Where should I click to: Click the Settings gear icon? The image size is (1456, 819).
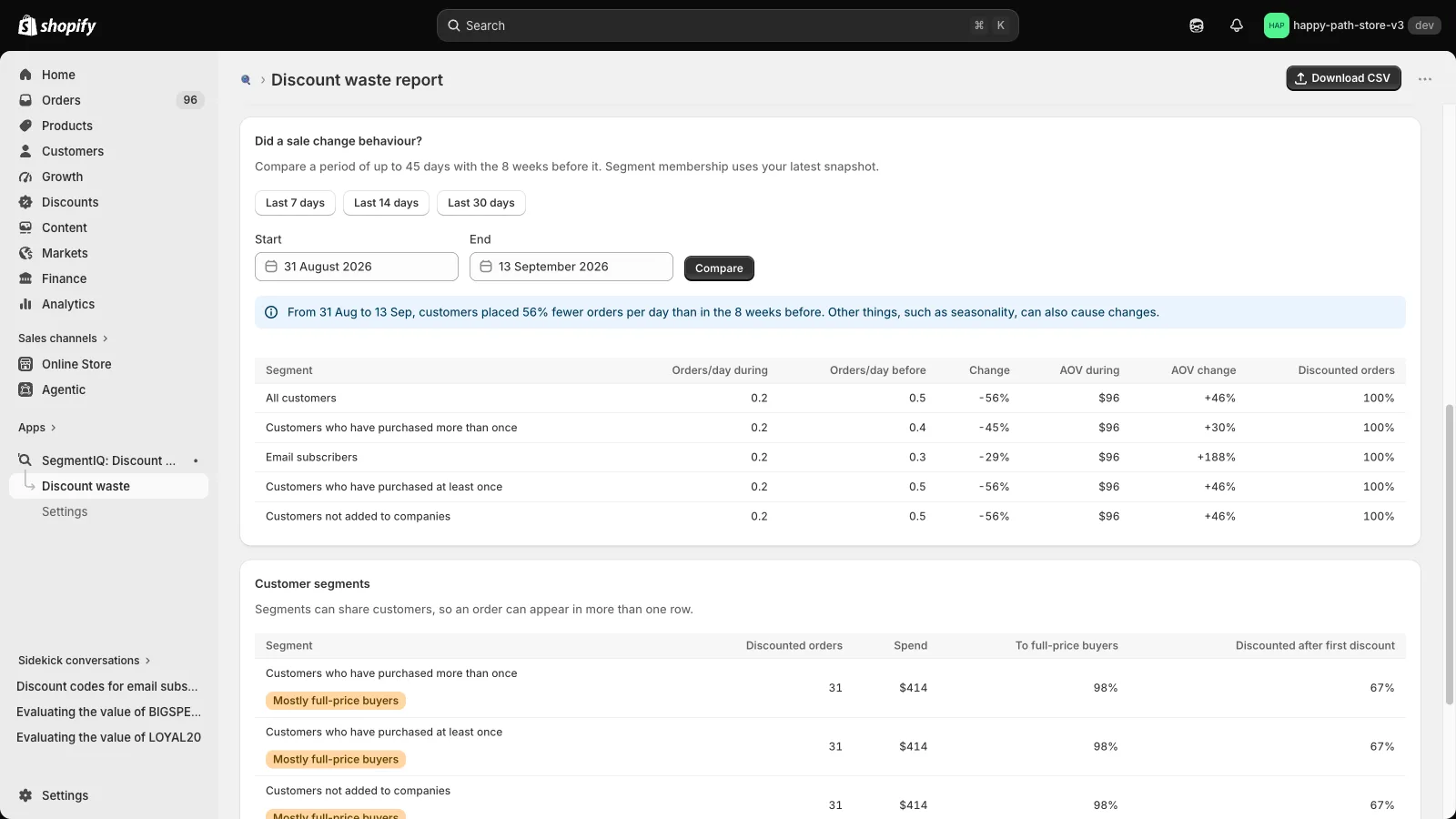pos(25,795)
